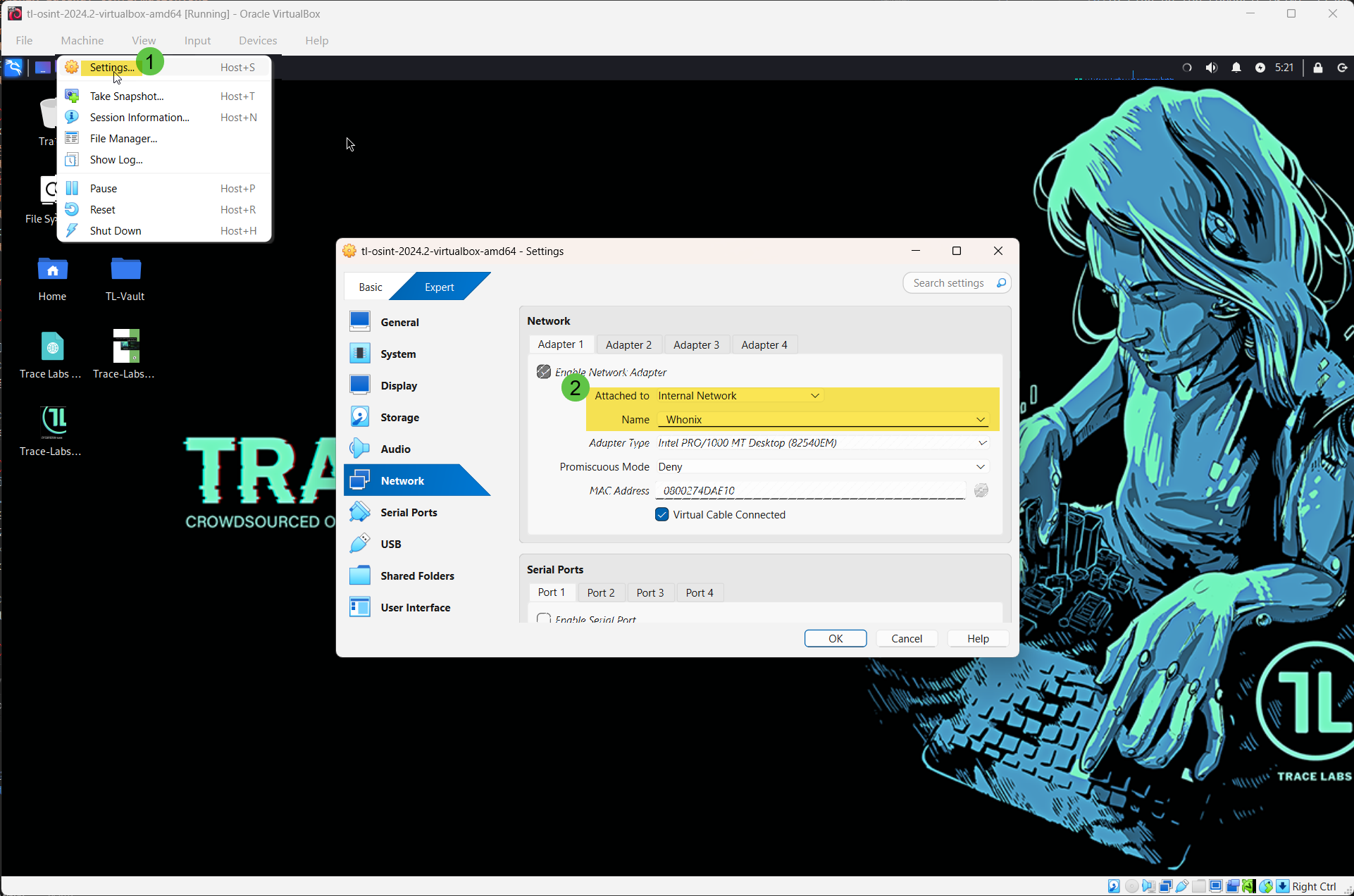Screen dimensions: 1354x896
Task: Select Take Snapshot from the Machine menu
Action: 127,96
